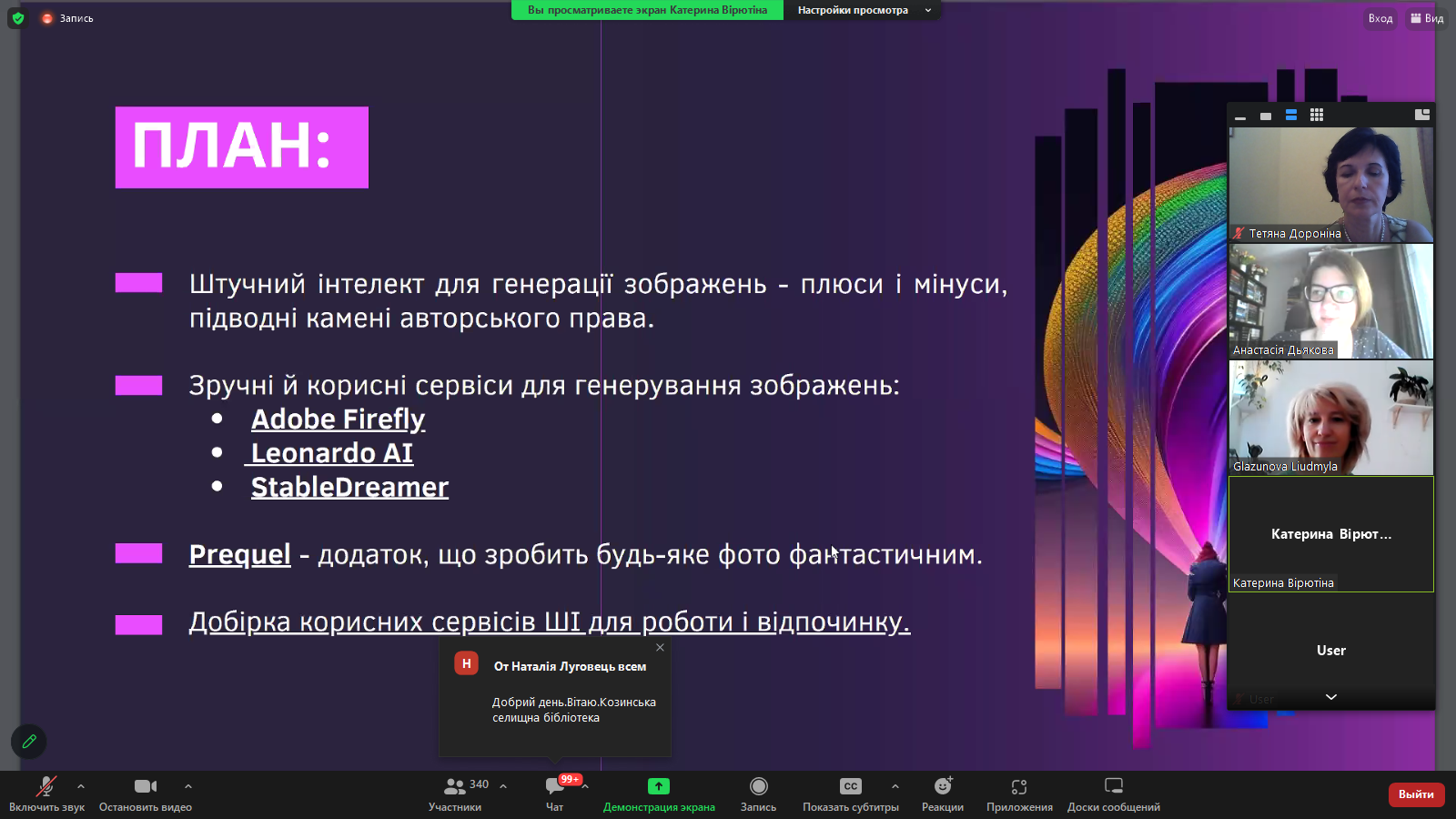Open the Participants panel icon
Image resolution: width=1456 pixels, height=819 pixels.
(x=455, y=787)
